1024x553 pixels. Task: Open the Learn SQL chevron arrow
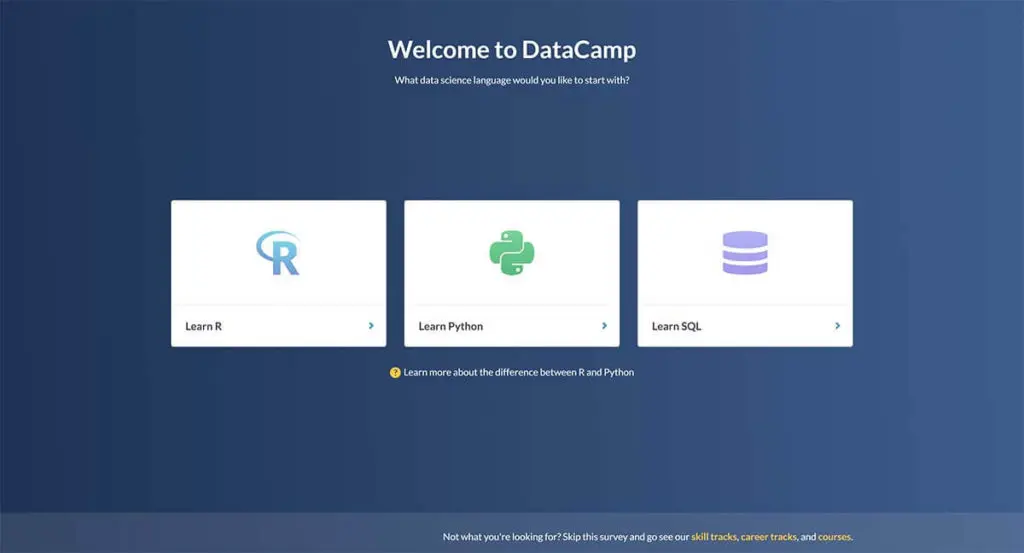[x=837, y=326]
